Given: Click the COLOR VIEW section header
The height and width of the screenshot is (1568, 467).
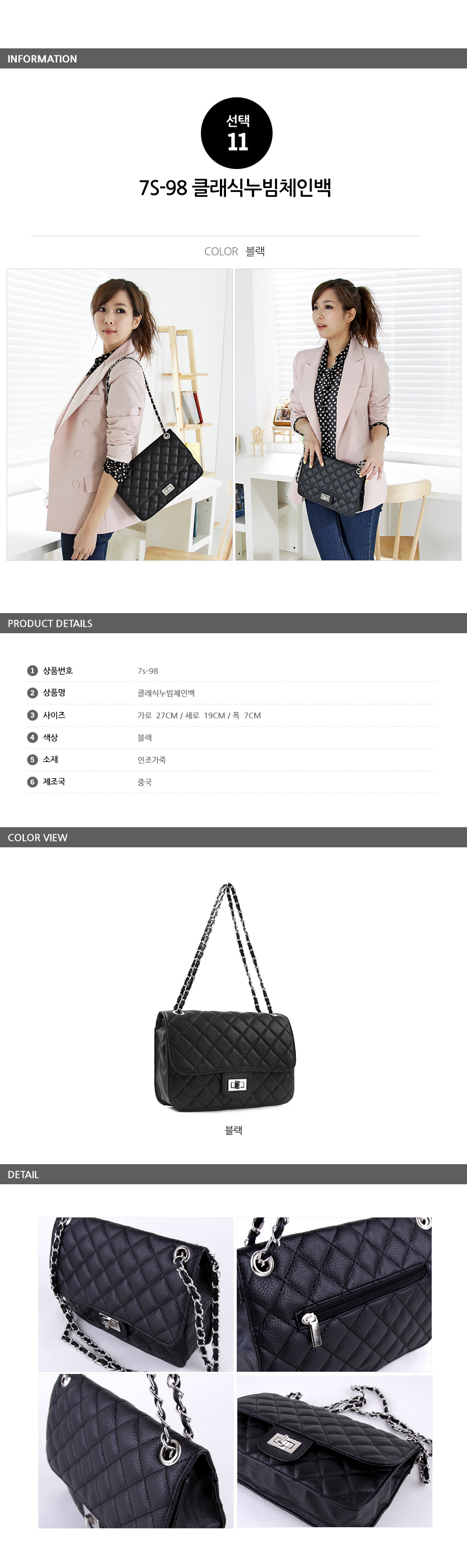Looking at the screenshot, I should point(233,838).
